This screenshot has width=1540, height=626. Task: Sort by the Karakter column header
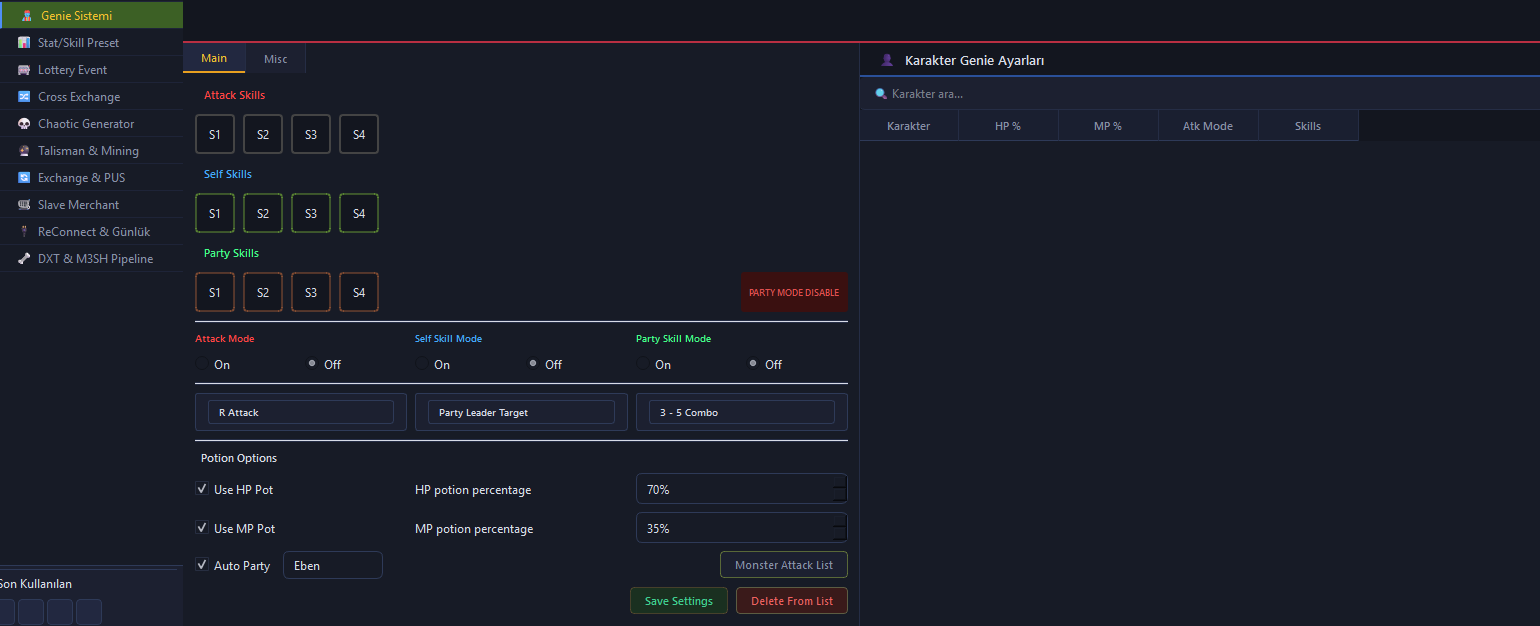click(x=909, y=126)
